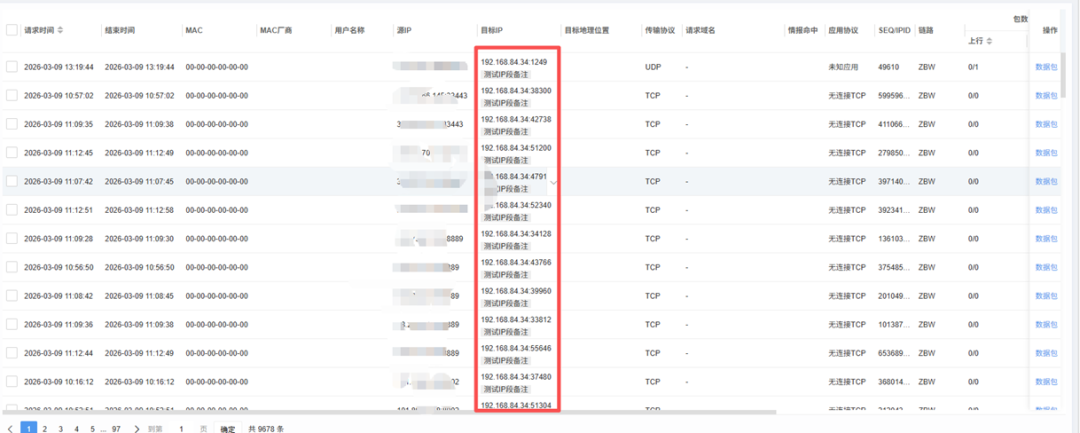
Task: Select target IP 192.168.84.34:1249
Action: (x=515, y=62)
